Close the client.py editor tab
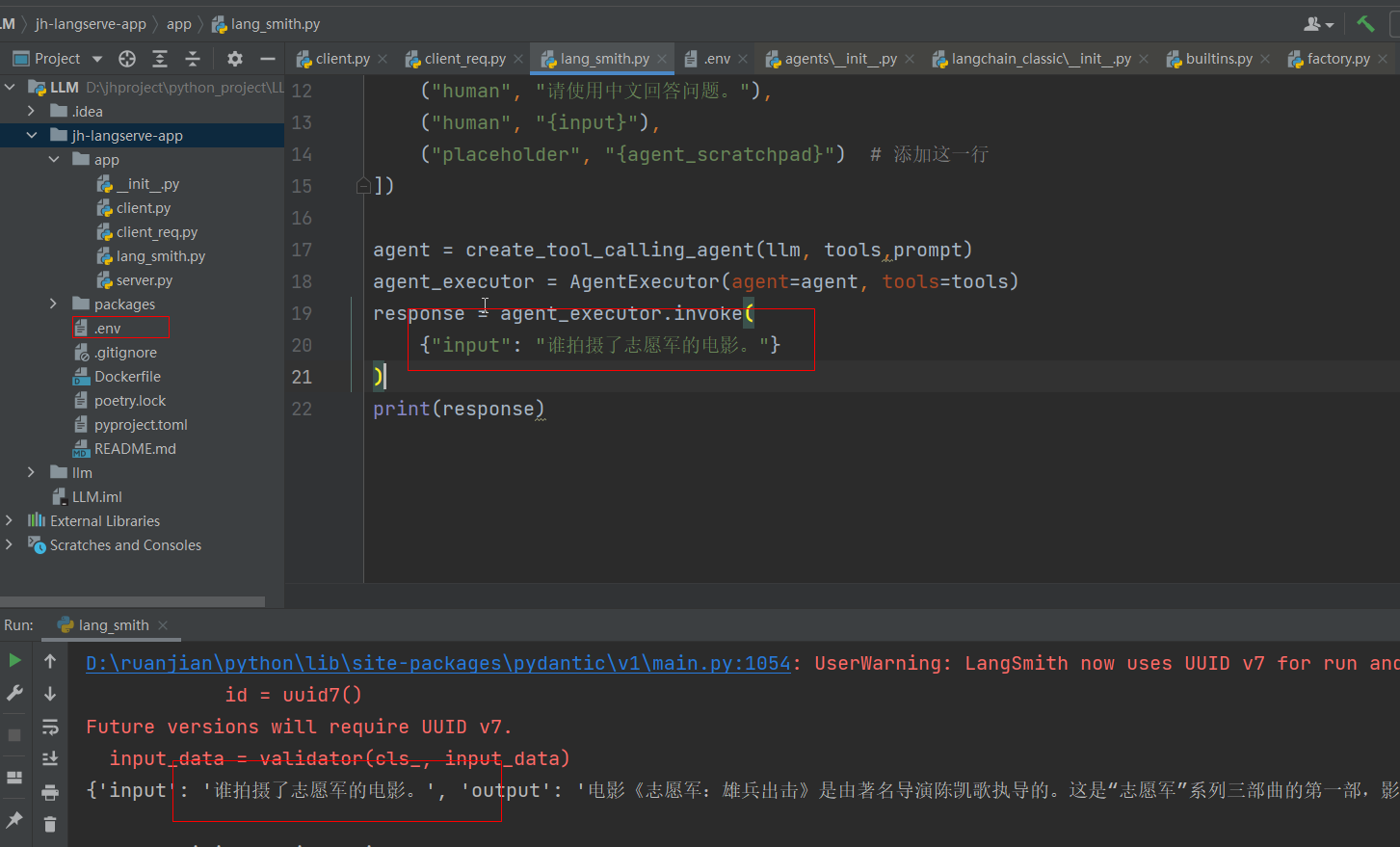 pyautogui.click(x=383, y=59)
